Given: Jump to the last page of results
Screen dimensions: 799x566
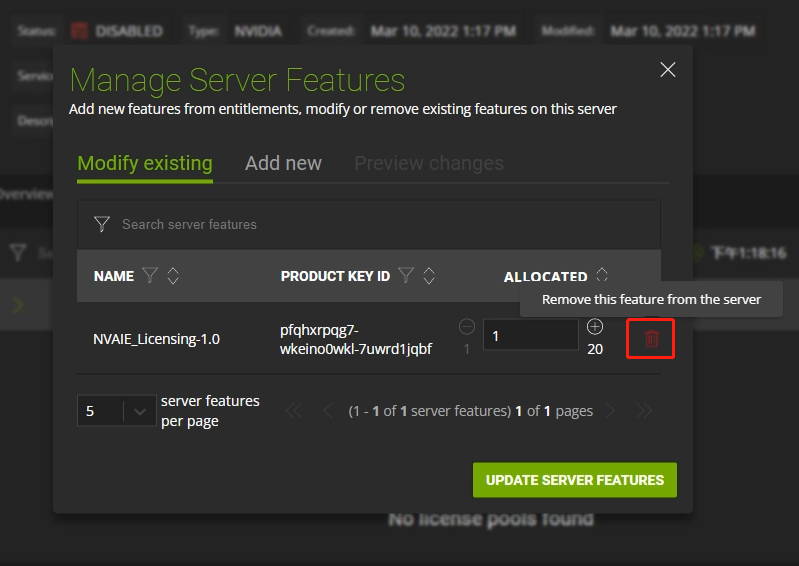Looking at the screenshot, I should [644, 411].
